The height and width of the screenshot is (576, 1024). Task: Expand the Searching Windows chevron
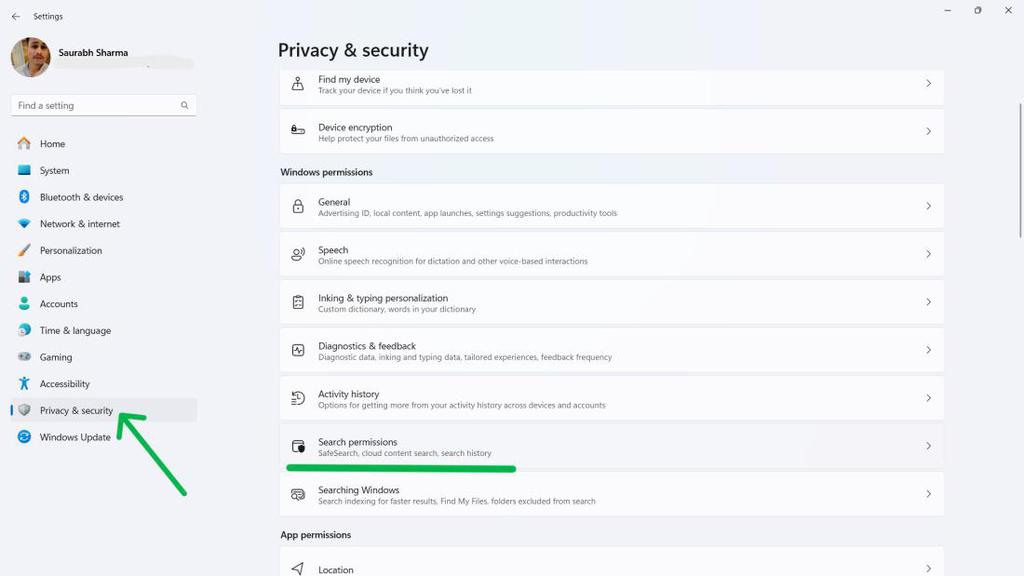(x=928, y=494)
